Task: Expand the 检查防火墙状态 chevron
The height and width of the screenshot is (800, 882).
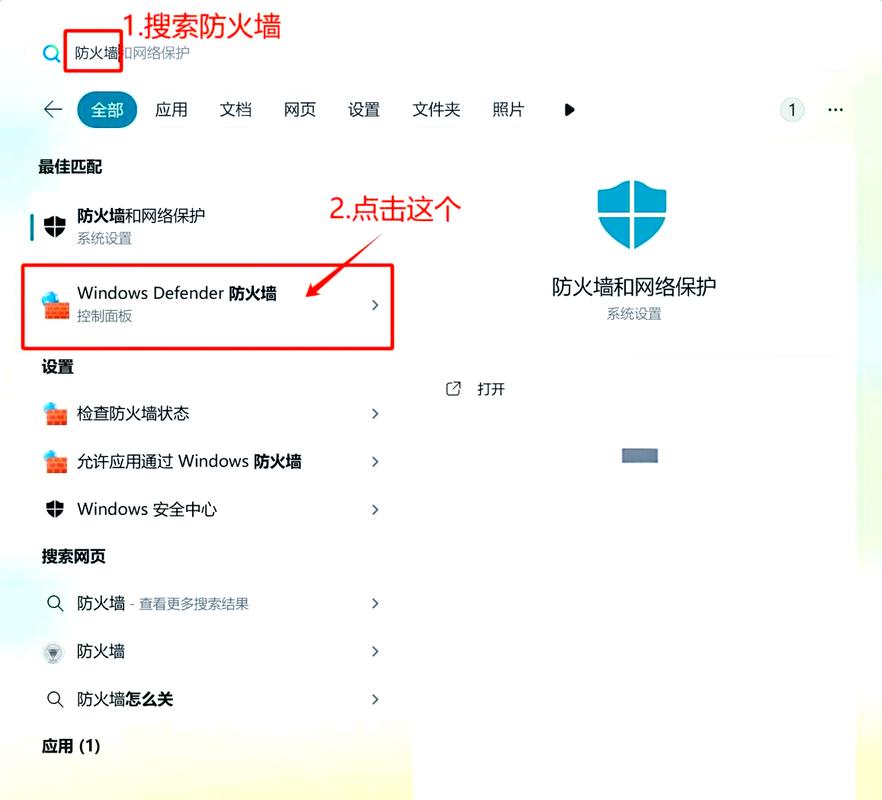Action: click(375, 414)
